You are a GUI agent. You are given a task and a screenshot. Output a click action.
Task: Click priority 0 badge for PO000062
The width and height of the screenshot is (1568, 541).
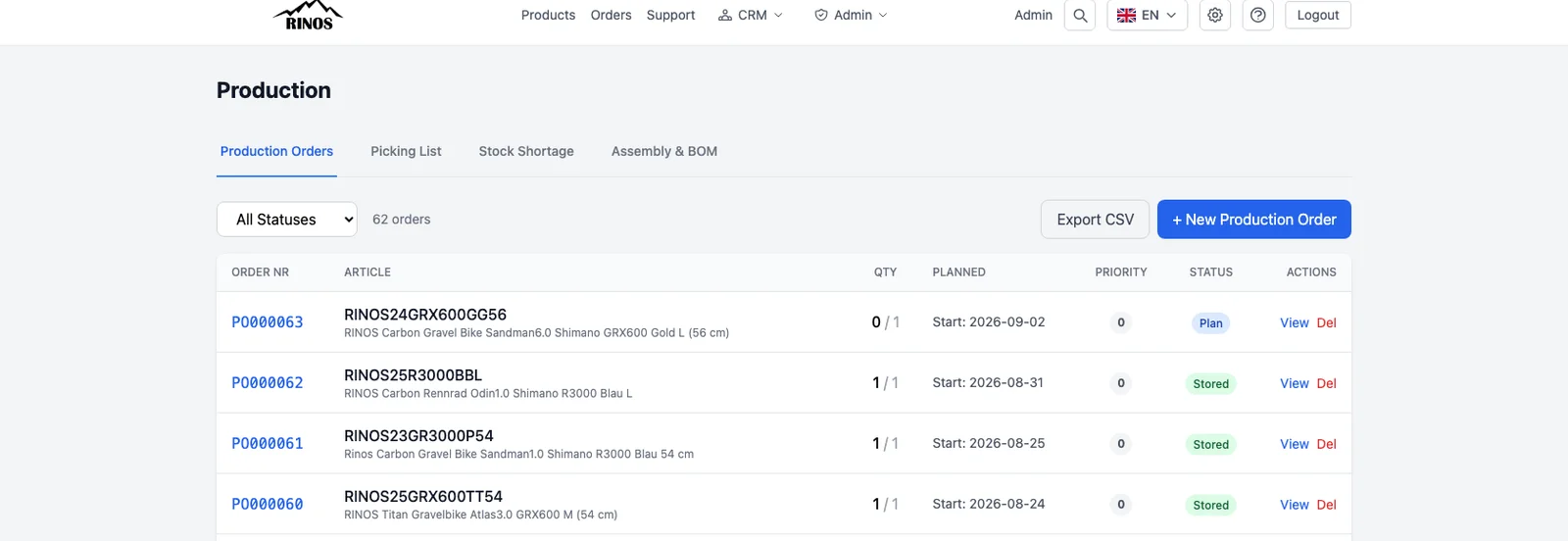[1121, 383]
